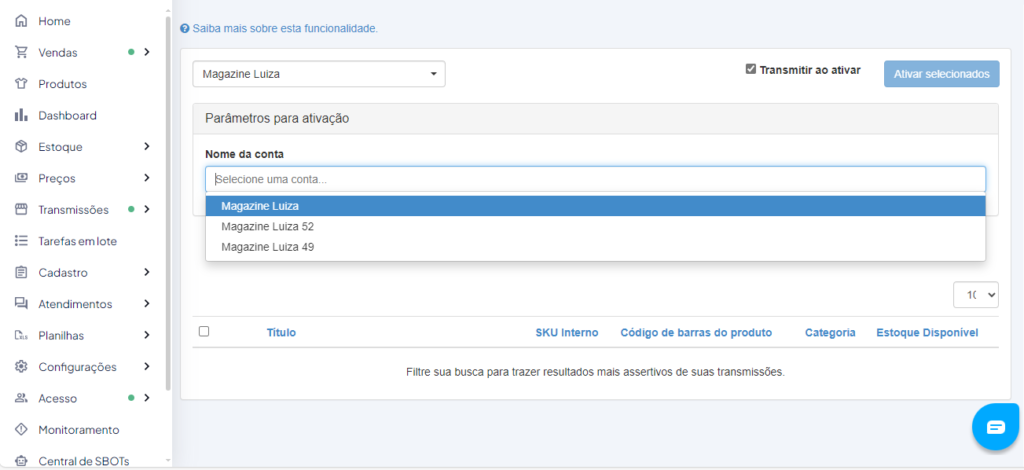The image size is (1024, 470).
Task: Sort by the Estoque Disponível column header
Action: 927,333
